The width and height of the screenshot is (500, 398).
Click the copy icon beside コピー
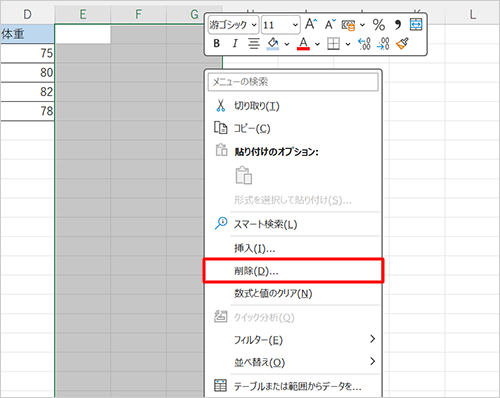point(220,128)
